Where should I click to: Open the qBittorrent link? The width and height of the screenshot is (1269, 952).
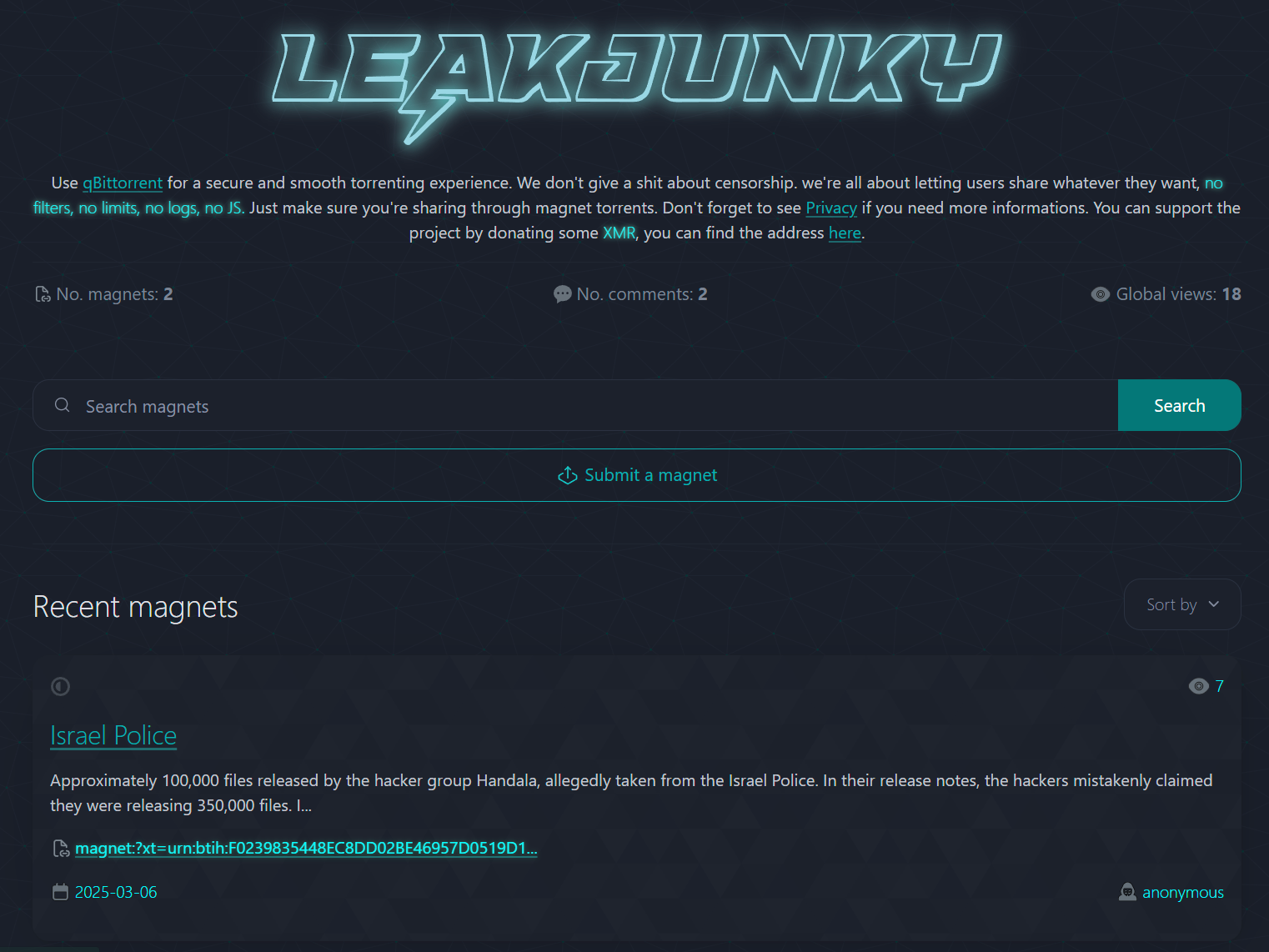[123, 183]
